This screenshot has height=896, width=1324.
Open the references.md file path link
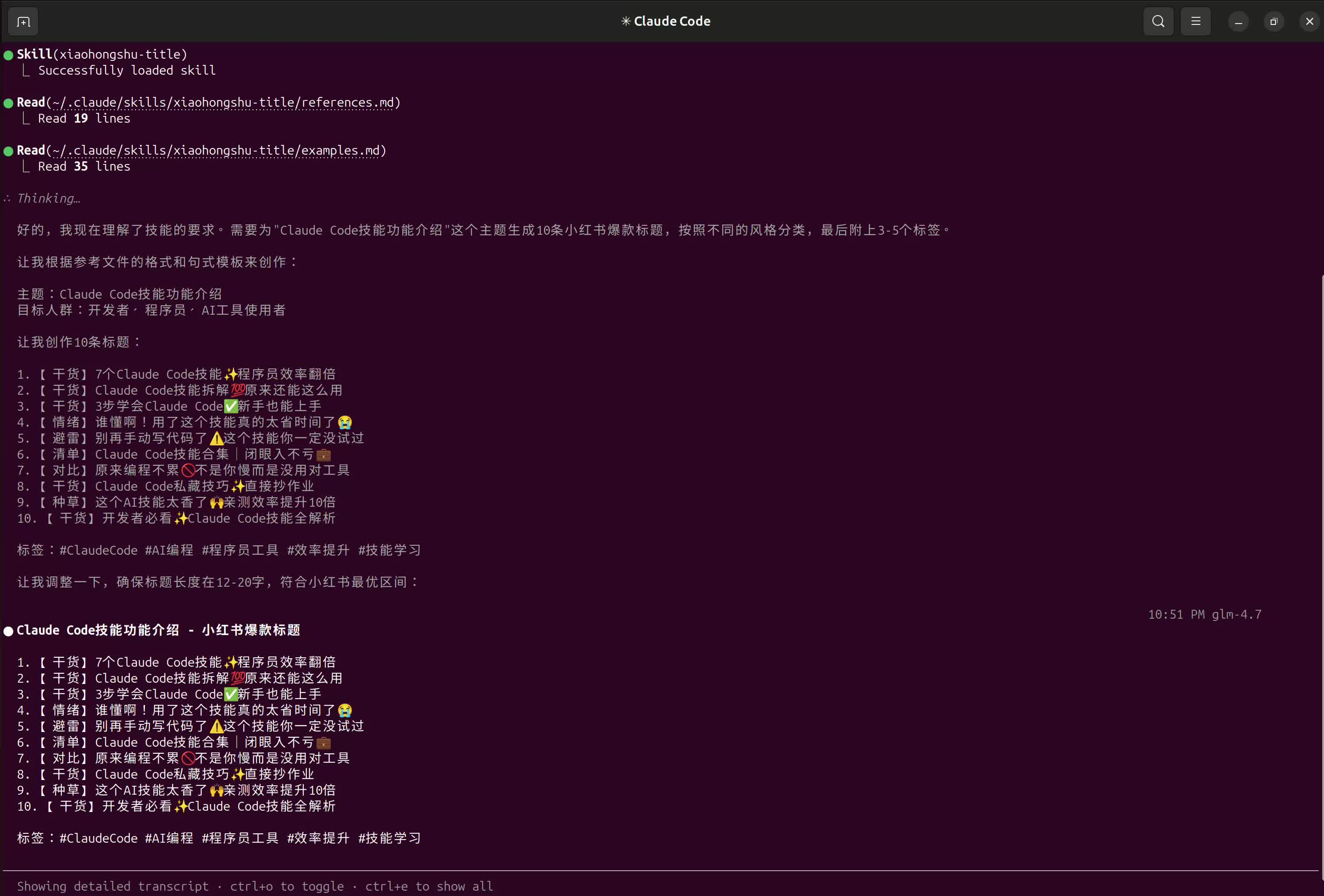pyautogui.click(x=223, y=103)
